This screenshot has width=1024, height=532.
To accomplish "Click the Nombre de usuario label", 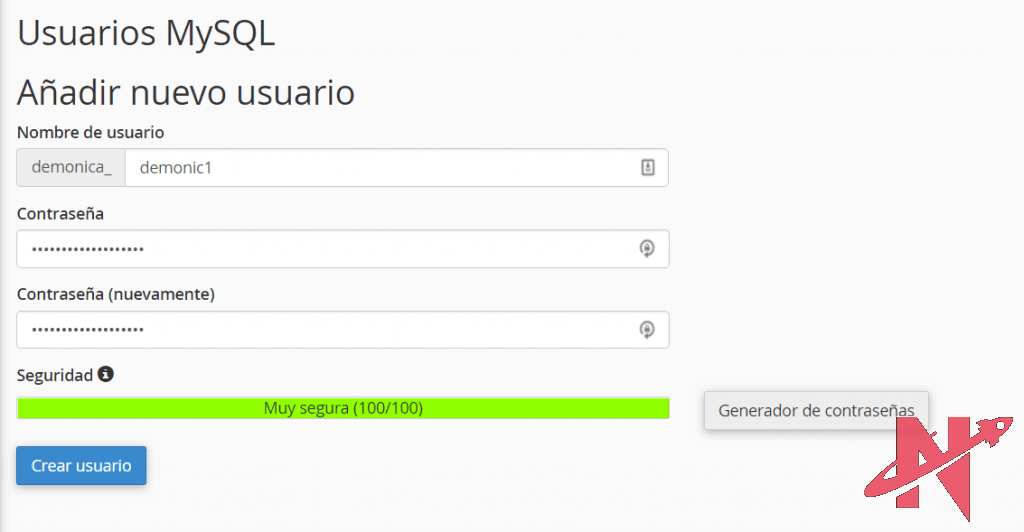I will click(x=90, y=132).
